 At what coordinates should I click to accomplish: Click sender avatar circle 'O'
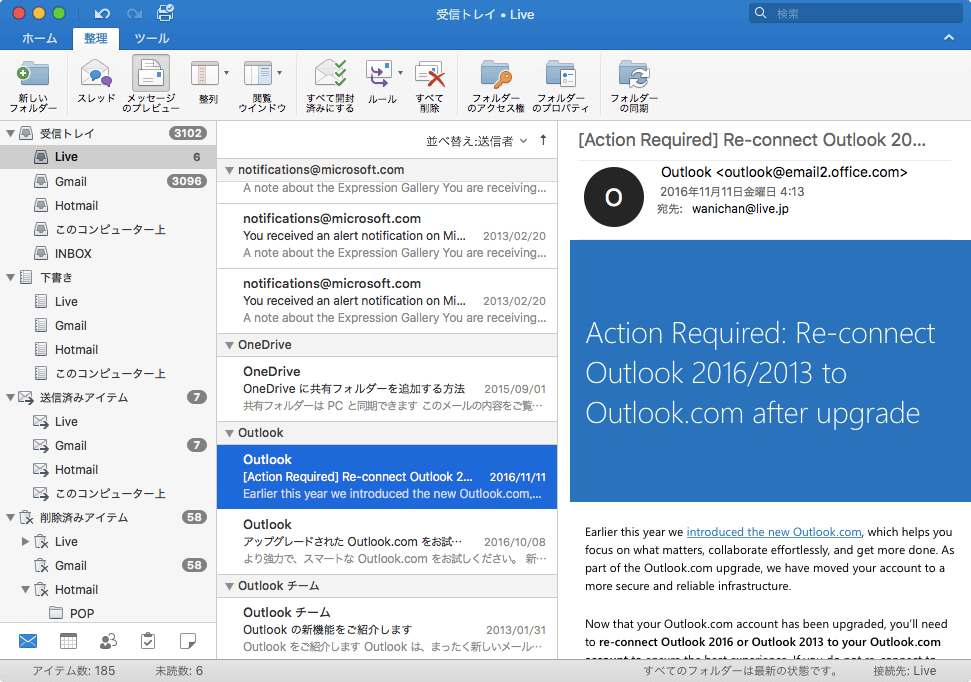coord(614,197)
